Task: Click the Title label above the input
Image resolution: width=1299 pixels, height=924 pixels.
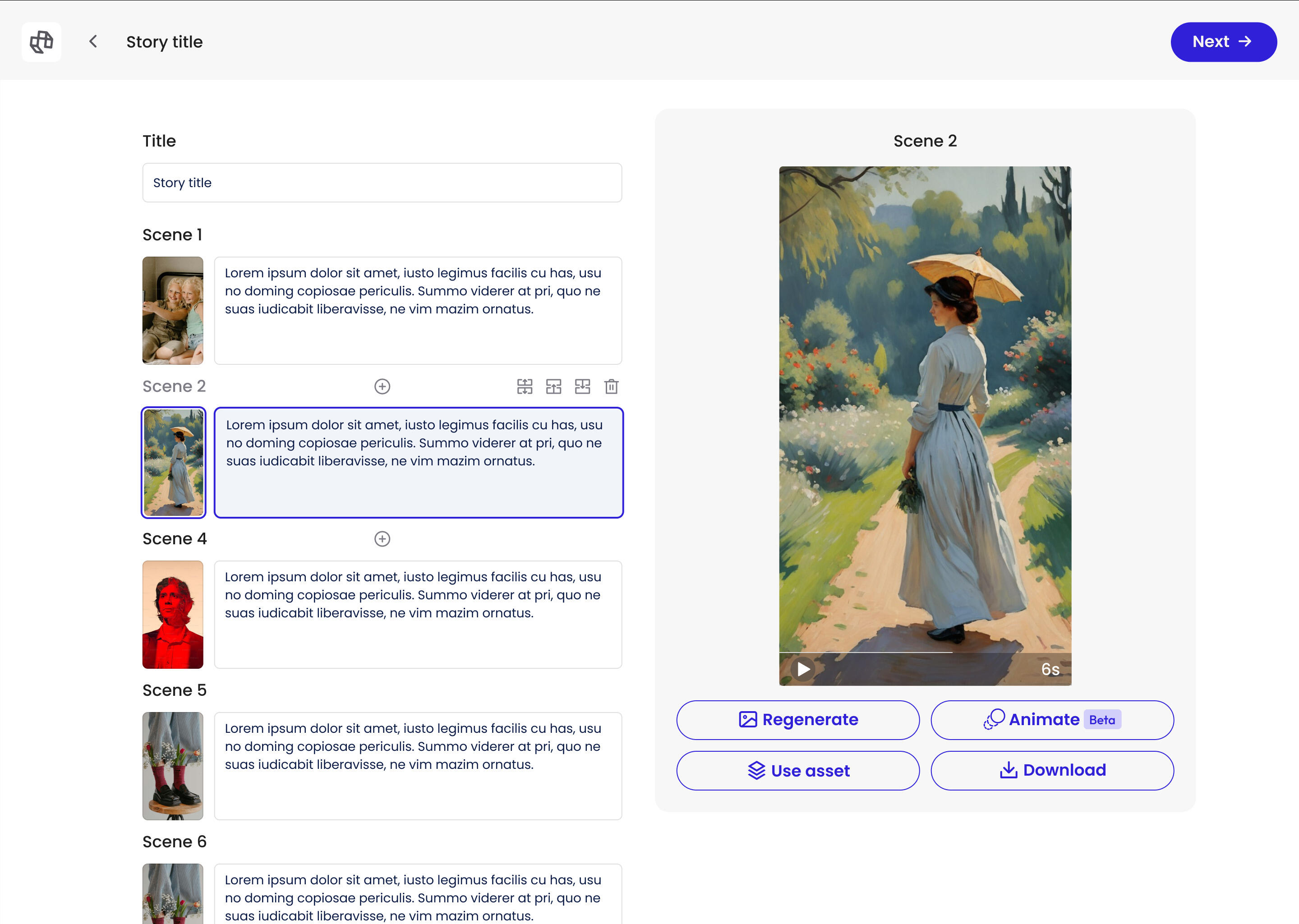Action: point(159,141)
